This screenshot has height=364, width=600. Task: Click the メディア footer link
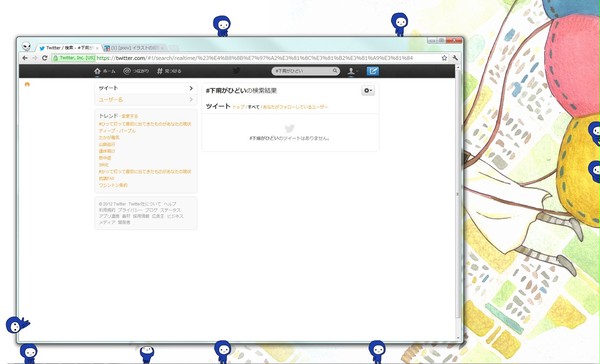pyautogui.click(x=107, y=222)
